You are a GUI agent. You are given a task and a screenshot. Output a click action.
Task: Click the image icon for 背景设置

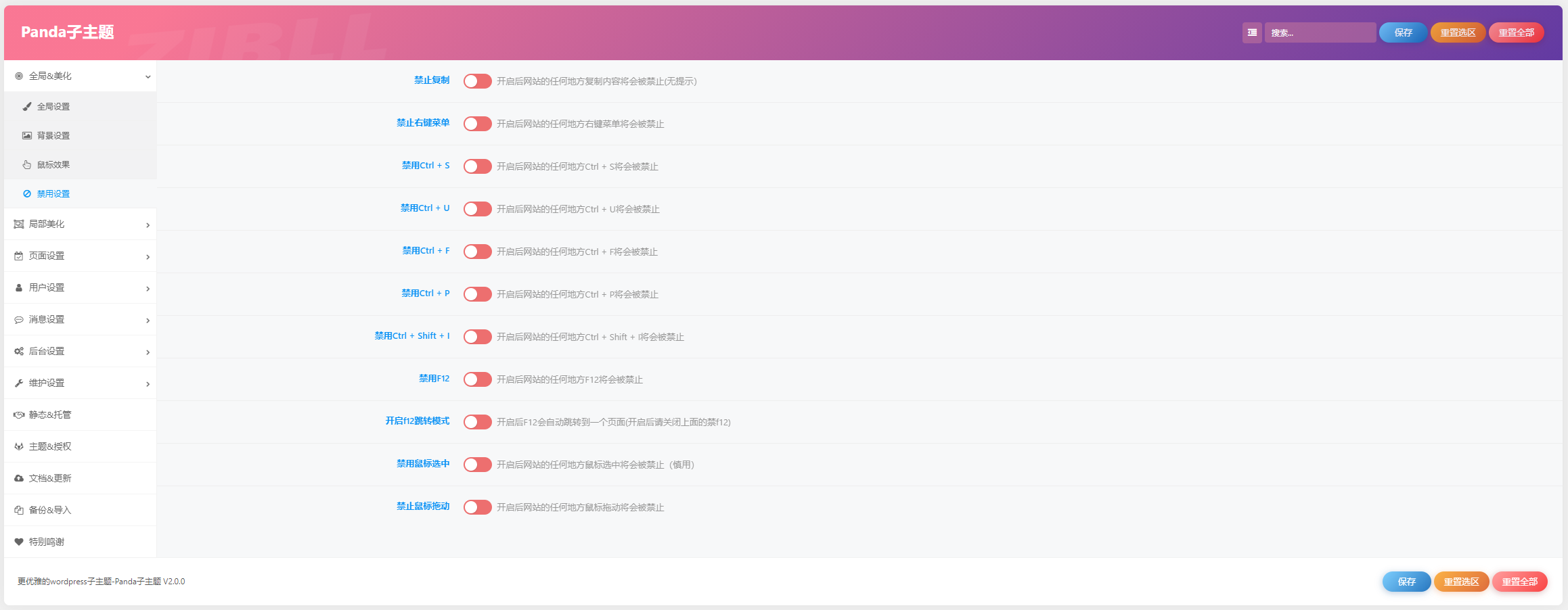pyautogui.click(x=27, y=136)
